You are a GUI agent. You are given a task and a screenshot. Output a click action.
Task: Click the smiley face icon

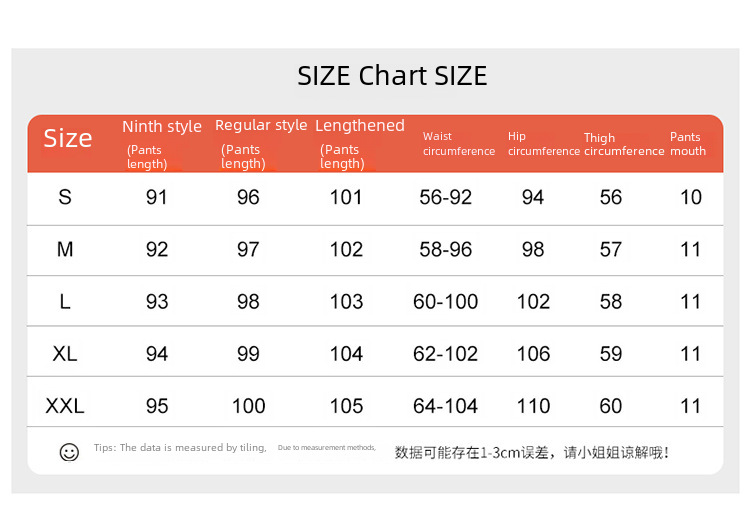click(x=69, y=452)
